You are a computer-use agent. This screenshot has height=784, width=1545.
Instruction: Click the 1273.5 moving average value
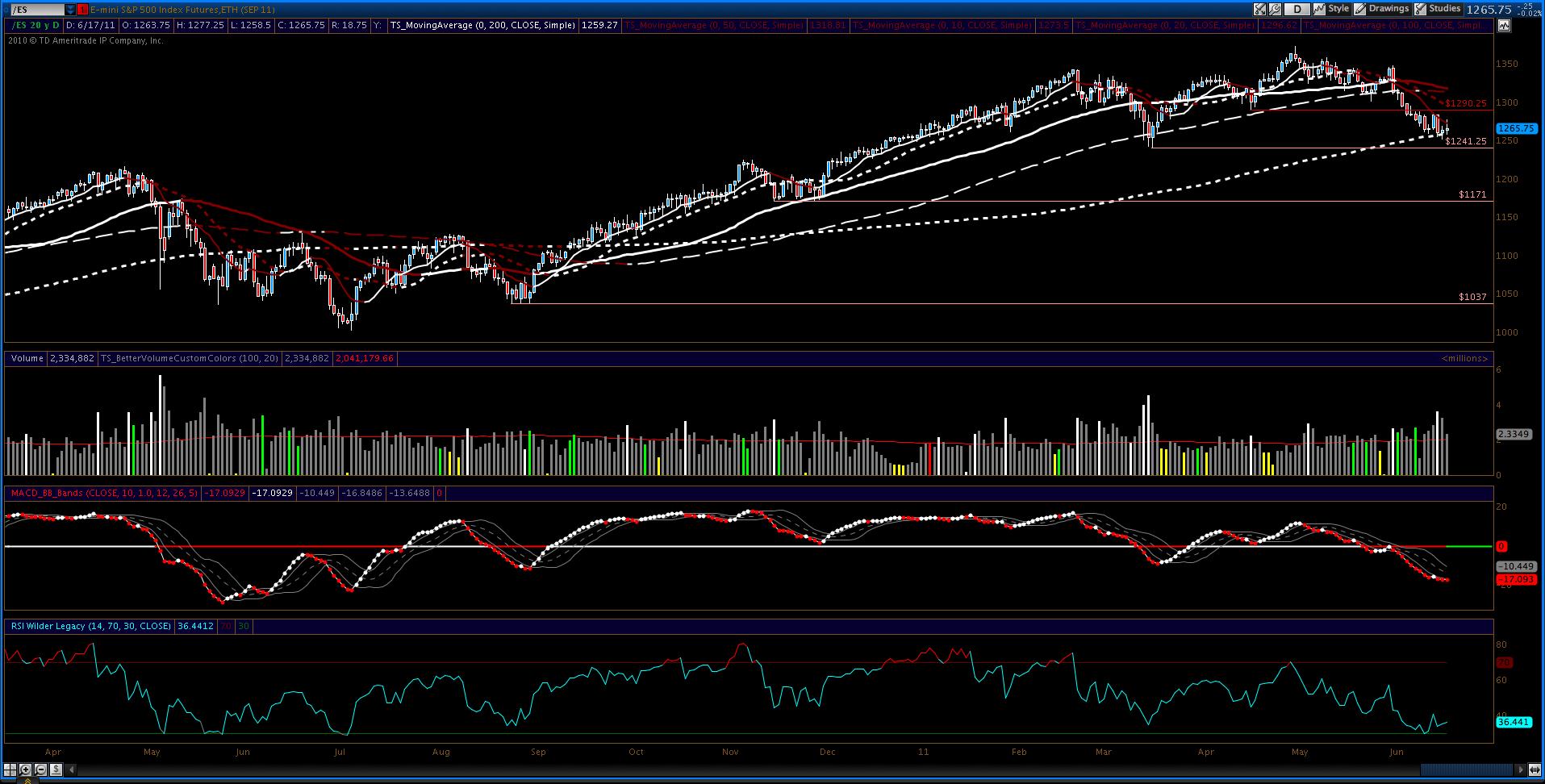(x=1054, y=25)
